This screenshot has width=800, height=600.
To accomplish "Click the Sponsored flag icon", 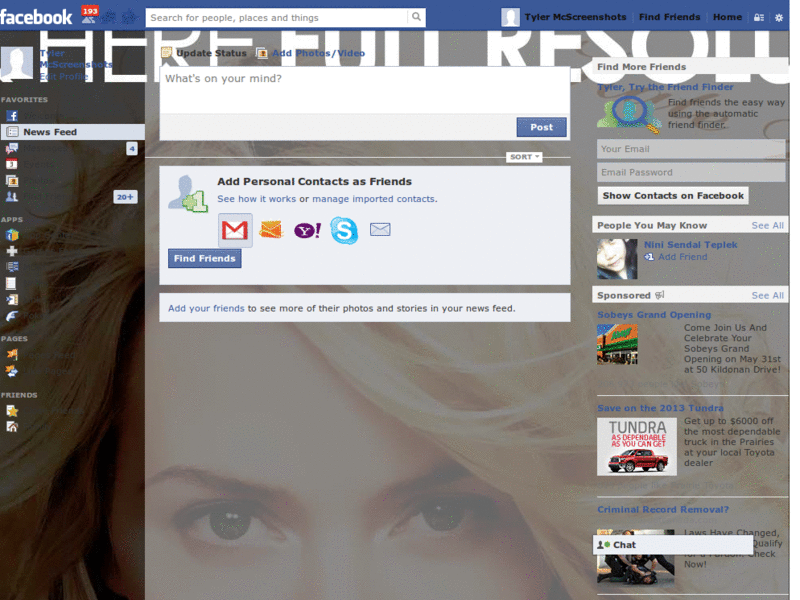I will (659, 295).
